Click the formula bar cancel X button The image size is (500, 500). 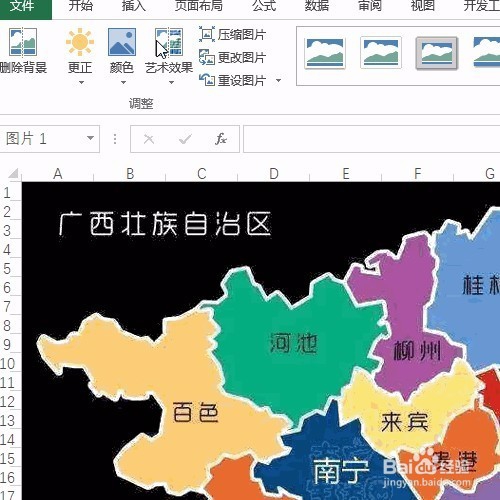click(149, 139)
